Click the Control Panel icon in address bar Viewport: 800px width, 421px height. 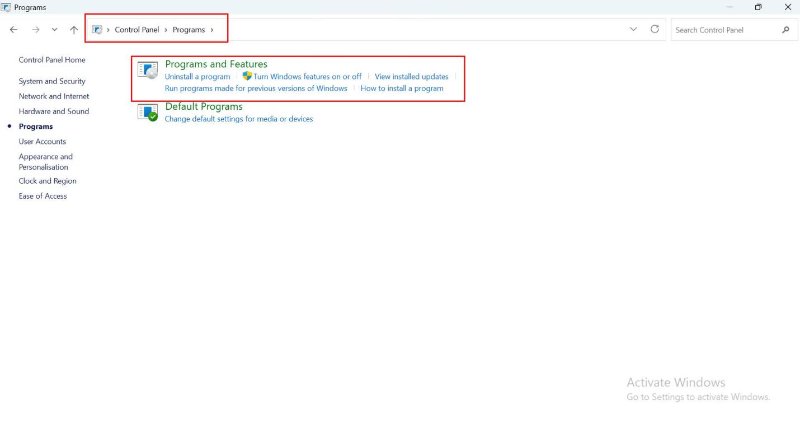click(97, 30)
